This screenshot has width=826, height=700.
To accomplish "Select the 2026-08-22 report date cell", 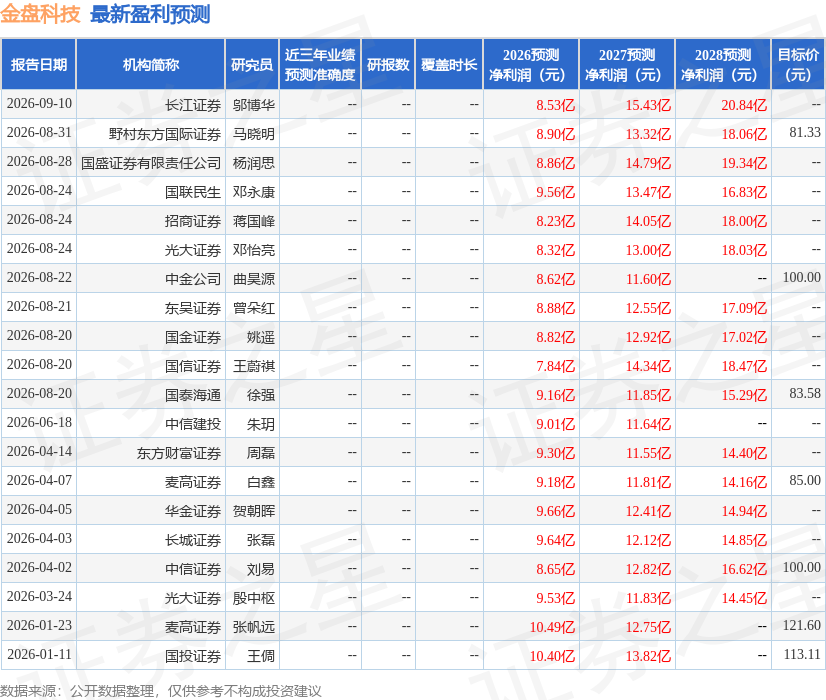I will [x=40, y=278].
